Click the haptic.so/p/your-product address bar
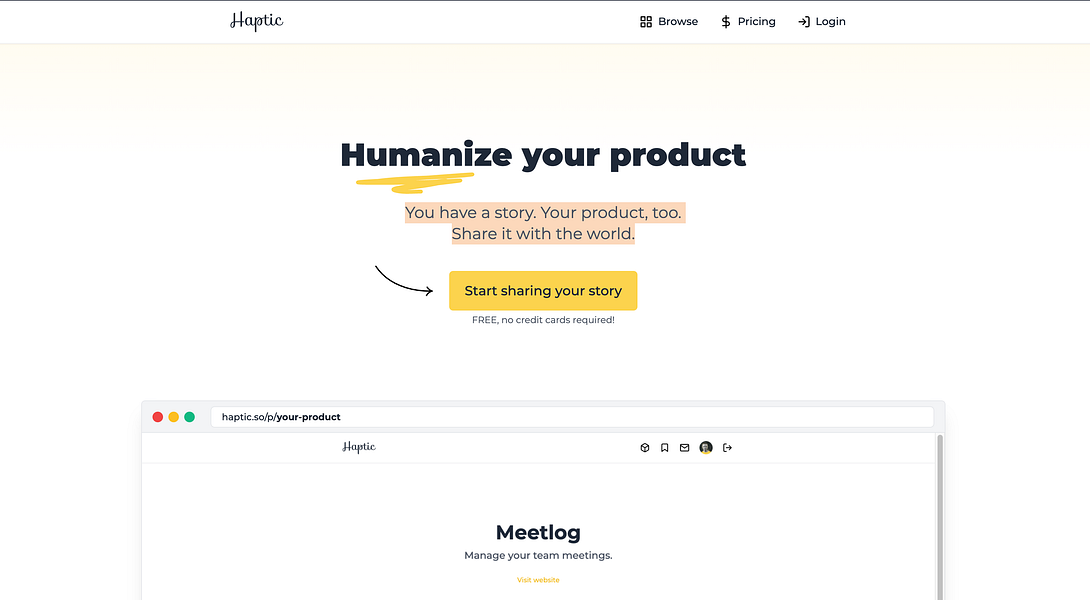The width and height of the screenshot is (1090, 600). click(571, 417)
